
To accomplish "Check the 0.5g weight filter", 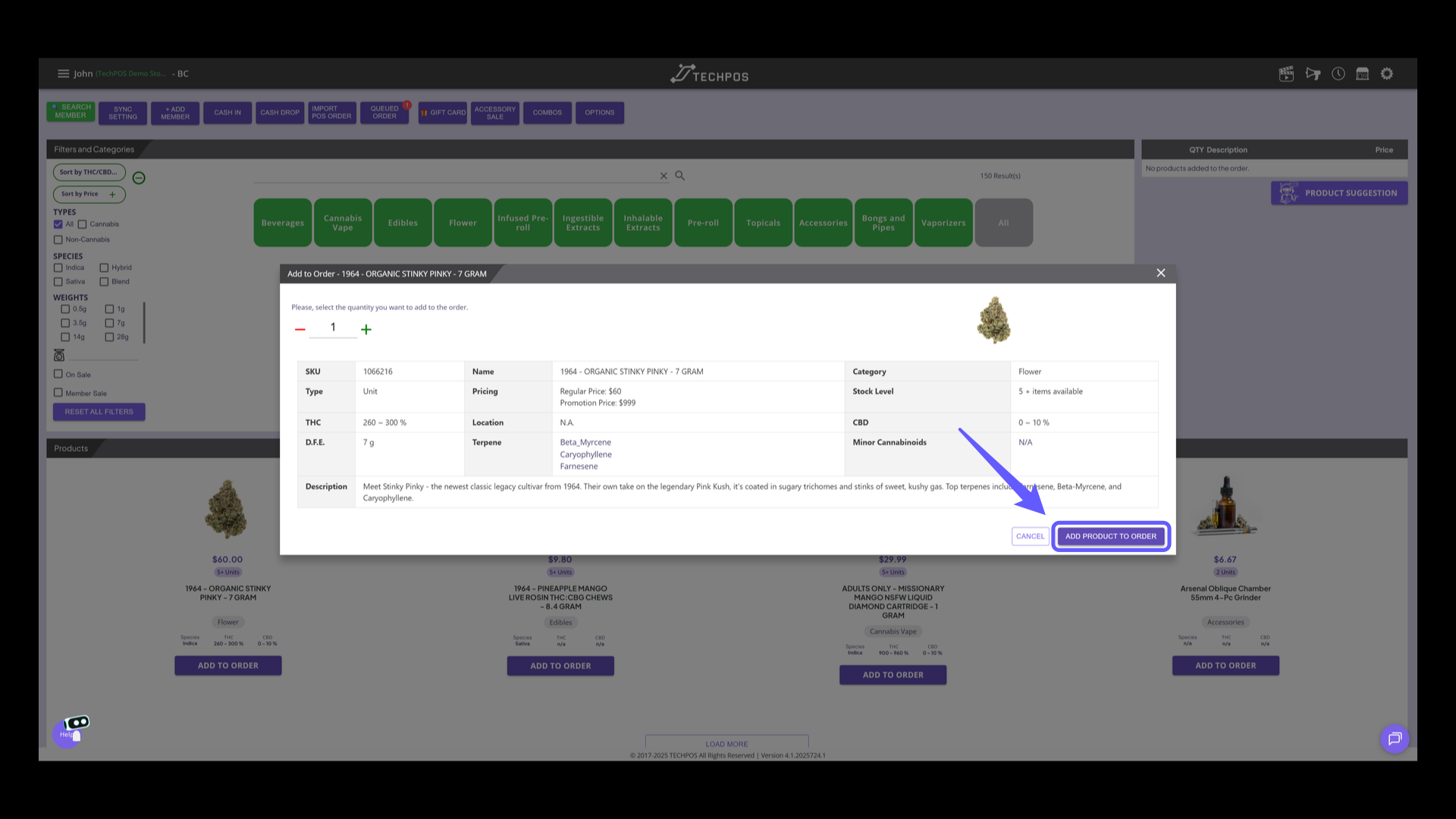I will pyautogui.click(x=65, y=309).
